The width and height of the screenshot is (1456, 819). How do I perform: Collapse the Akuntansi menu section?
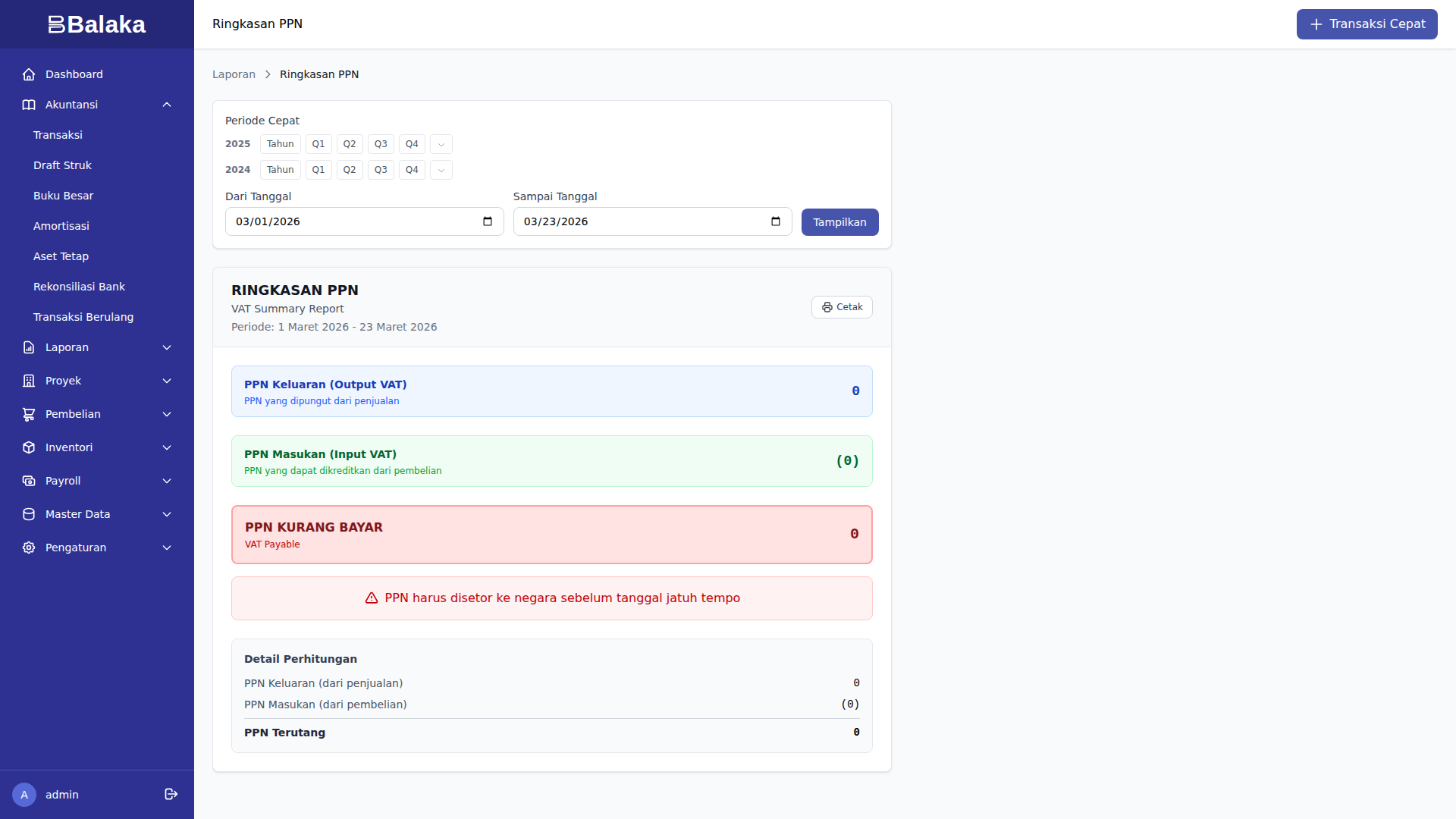[167, 105]
